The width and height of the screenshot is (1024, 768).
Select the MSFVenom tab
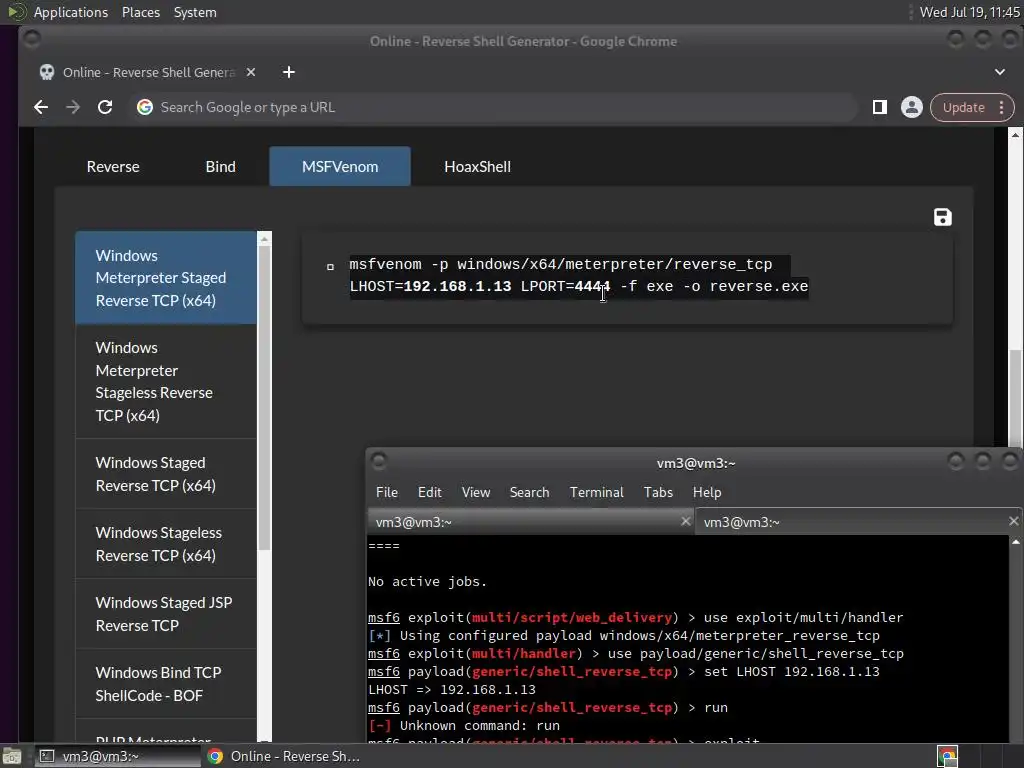point(340,167)
